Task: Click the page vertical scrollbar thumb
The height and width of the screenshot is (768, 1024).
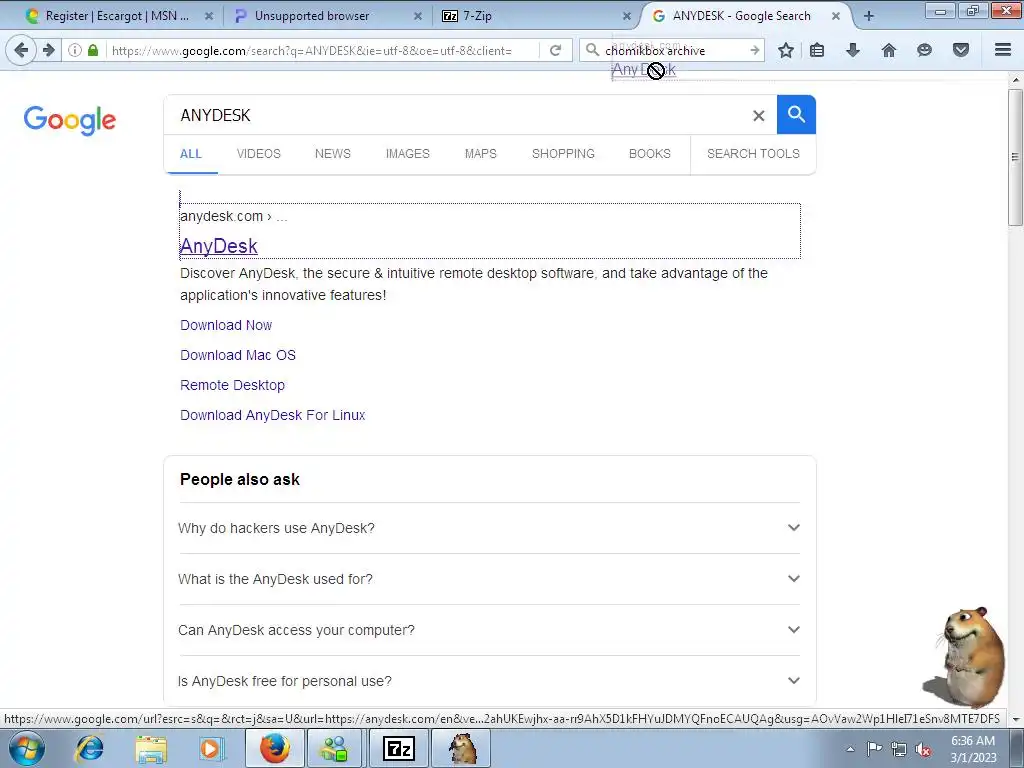Action: (x=1015, y=157)
